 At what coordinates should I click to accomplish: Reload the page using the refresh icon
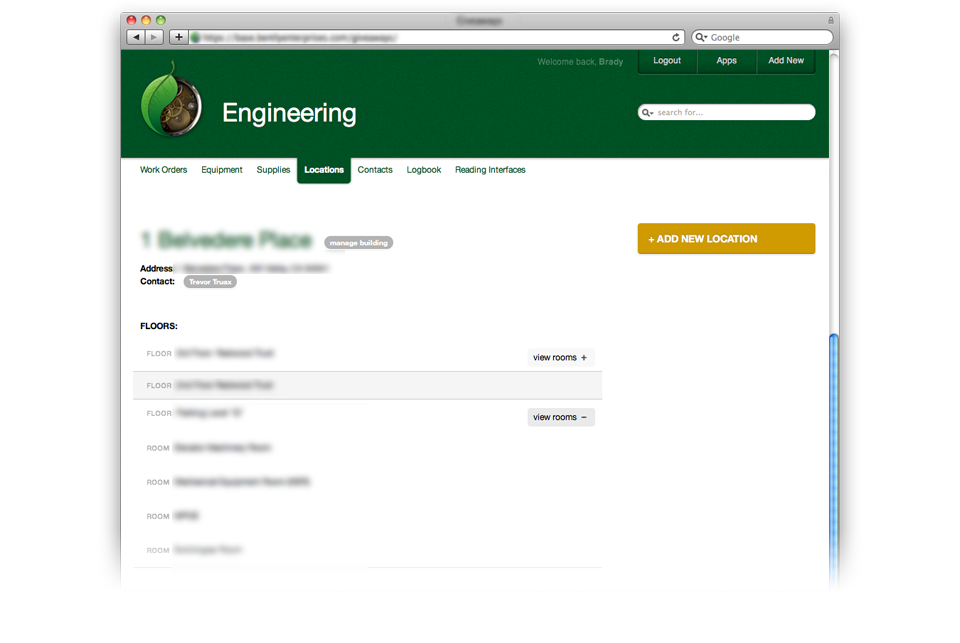click(676, 37)
